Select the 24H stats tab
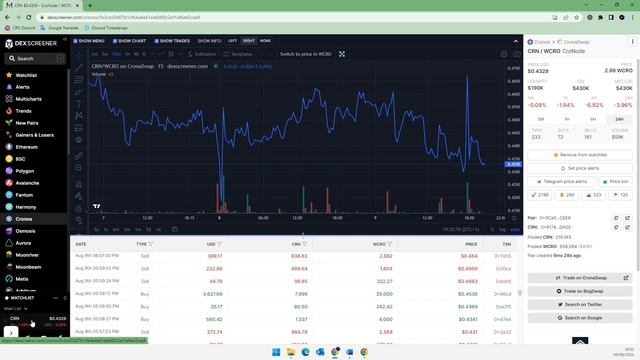The height and width of the screenshot is (360, 640). [x=619, y=119]
